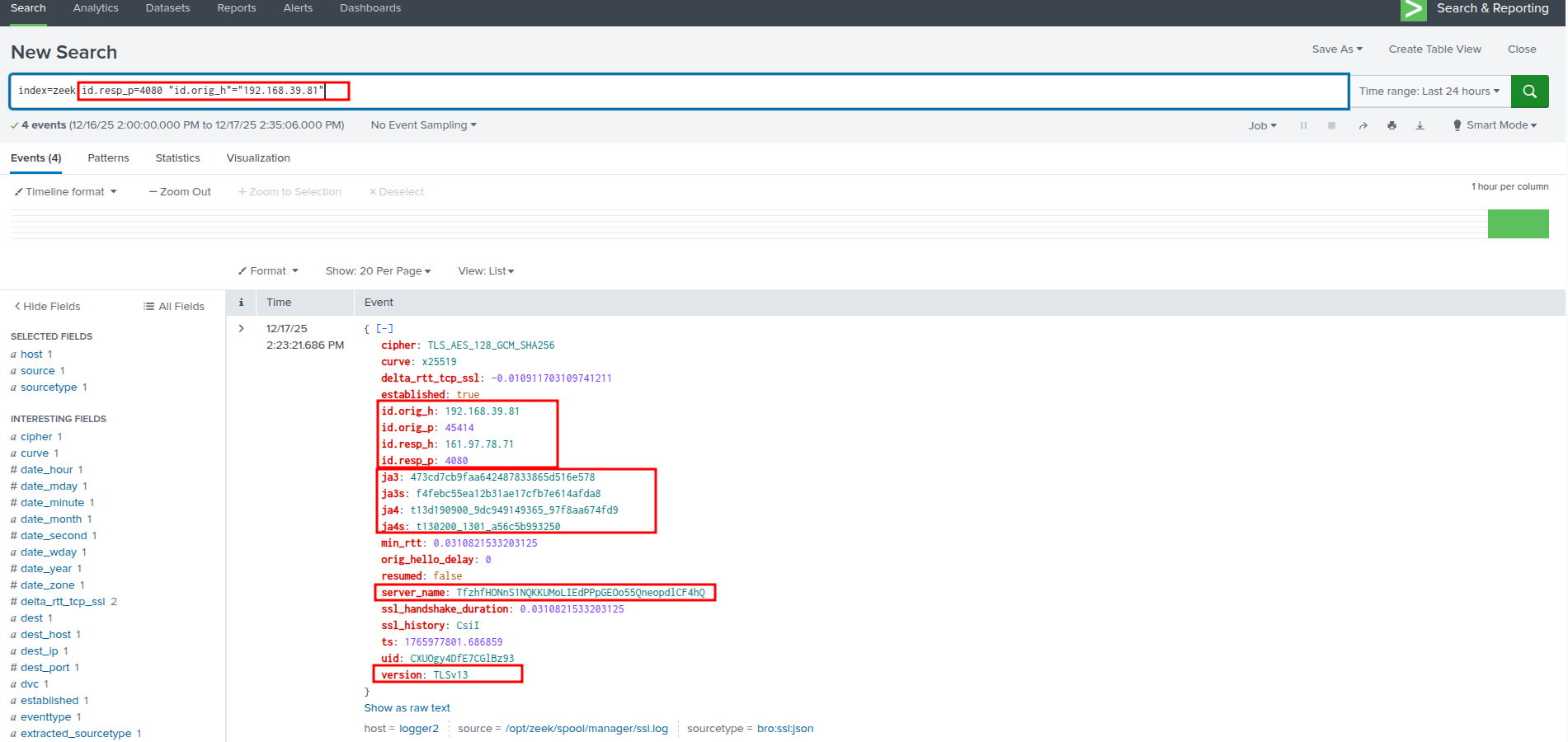1568x742 pixels.
Task: Click Create Table View
Action: point(1434,49)
